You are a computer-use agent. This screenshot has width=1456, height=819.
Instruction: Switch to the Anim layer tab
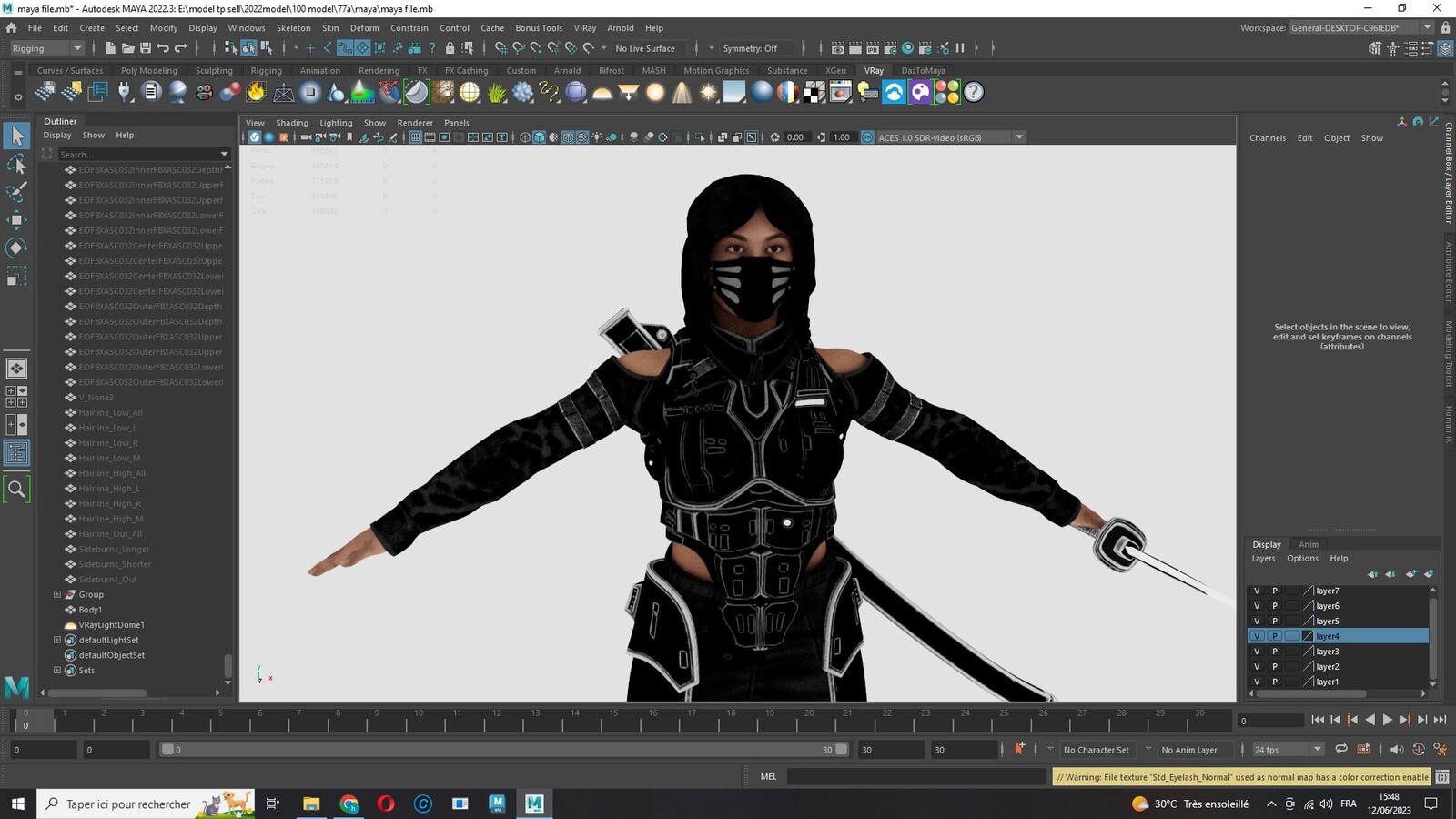[1309, 544]
